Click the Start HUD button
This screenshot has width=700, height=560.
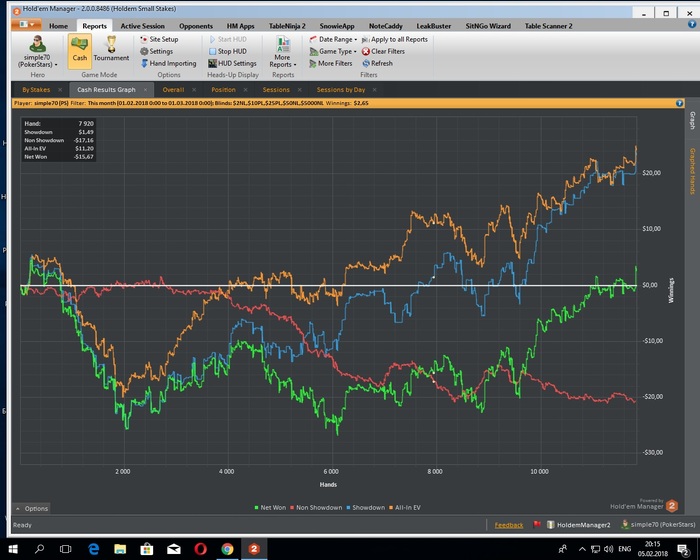click(228, 39)
